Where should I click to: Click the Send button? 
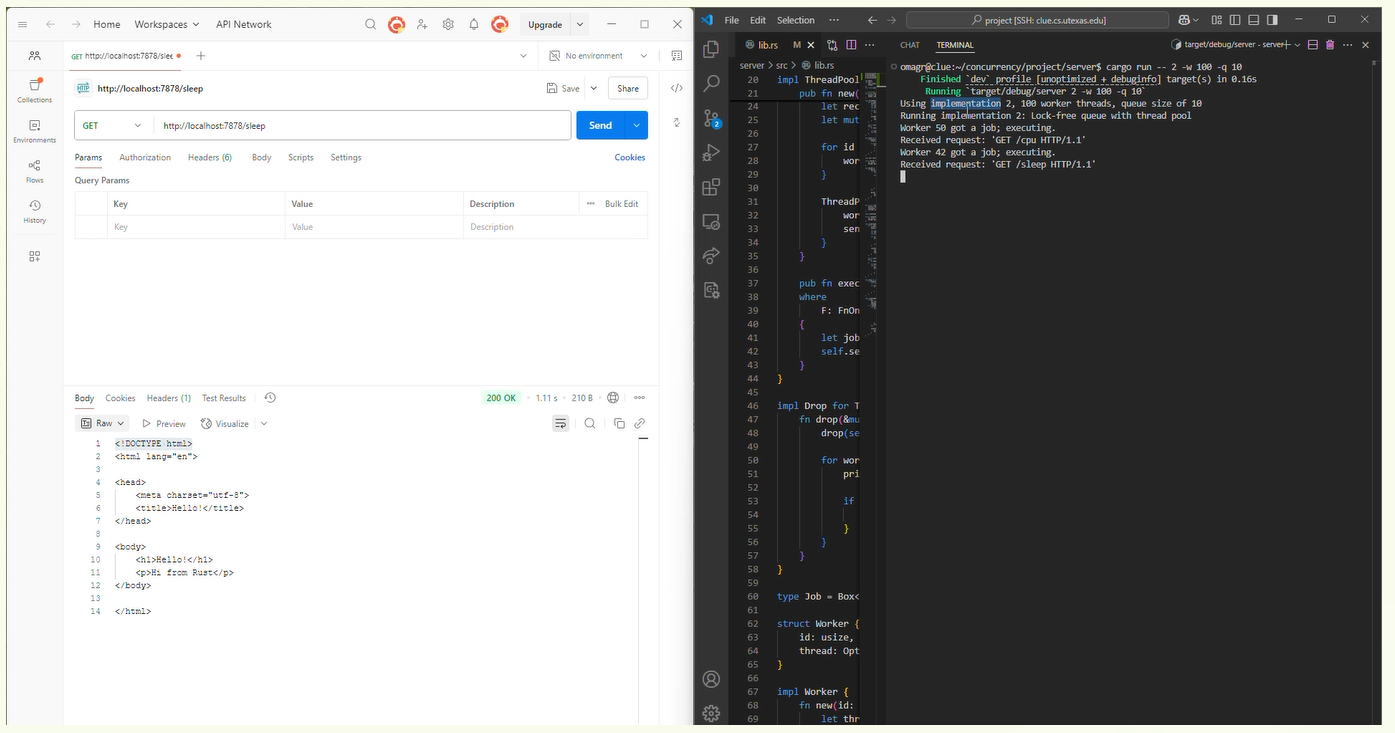[601, 125]
